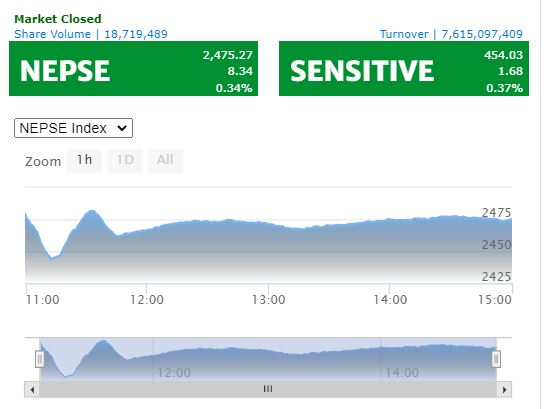Click the 2425 y-axis label

point(496,276)
